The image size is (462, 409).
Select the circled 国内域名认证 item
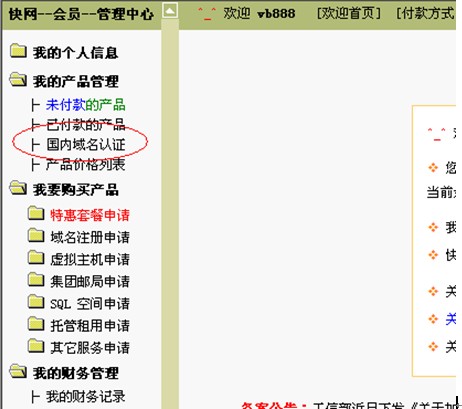86,144
